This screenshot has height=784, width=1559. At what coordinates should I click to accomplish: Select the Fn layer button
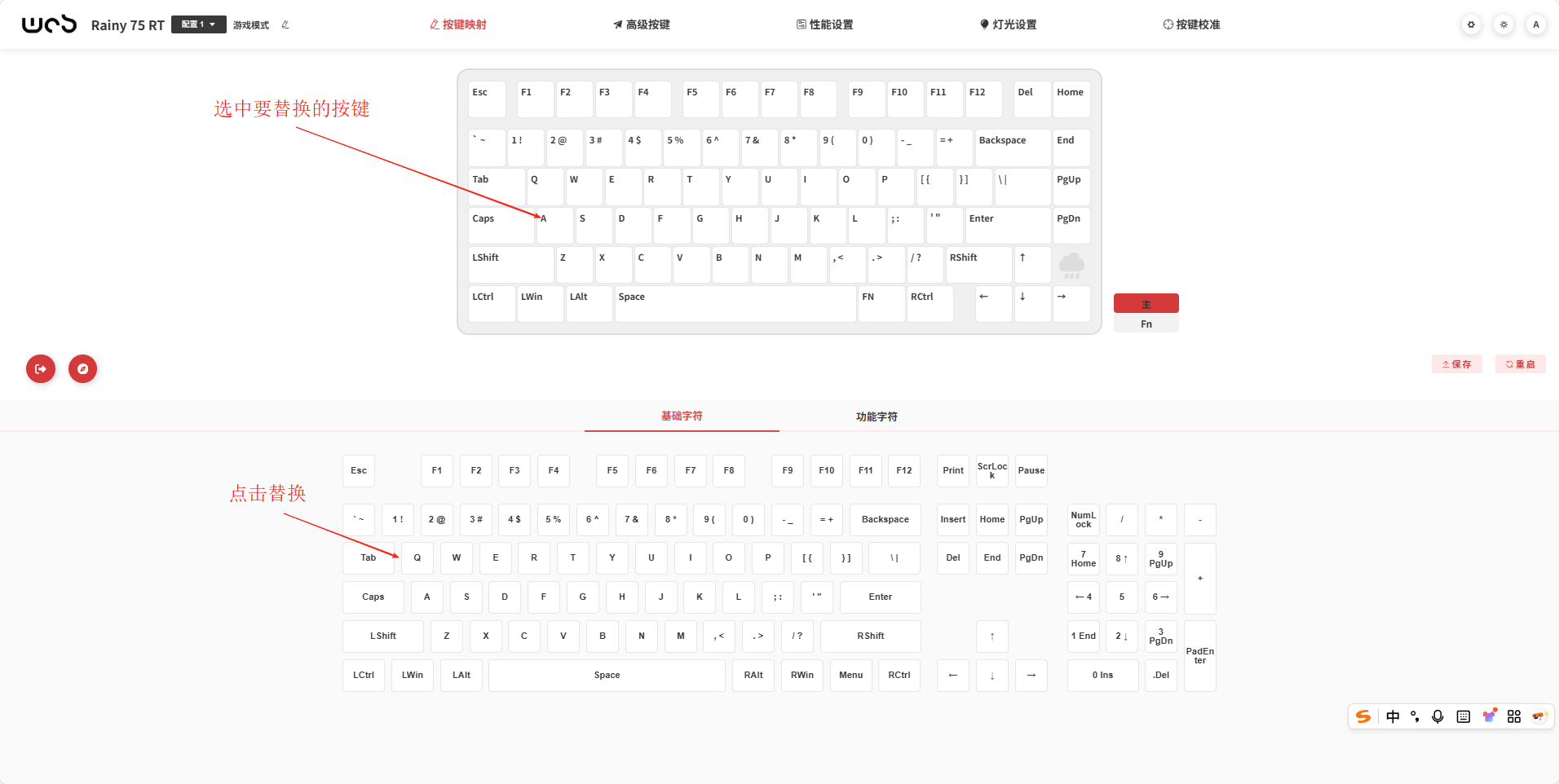[1146, 324]
